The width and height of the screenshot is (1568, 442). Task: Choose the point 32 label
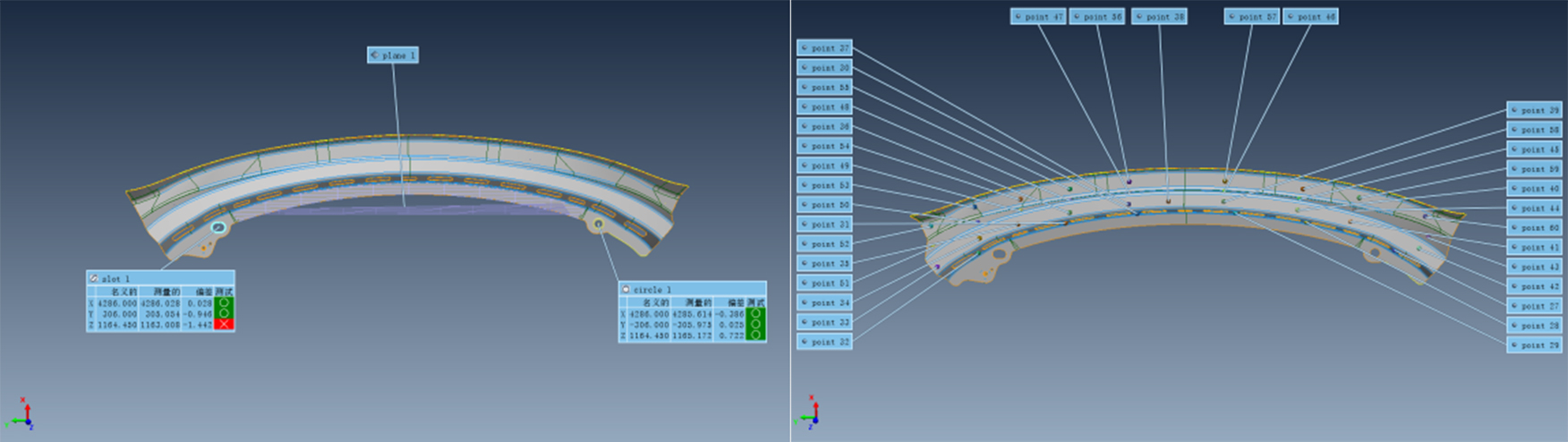tap(824, 342)
